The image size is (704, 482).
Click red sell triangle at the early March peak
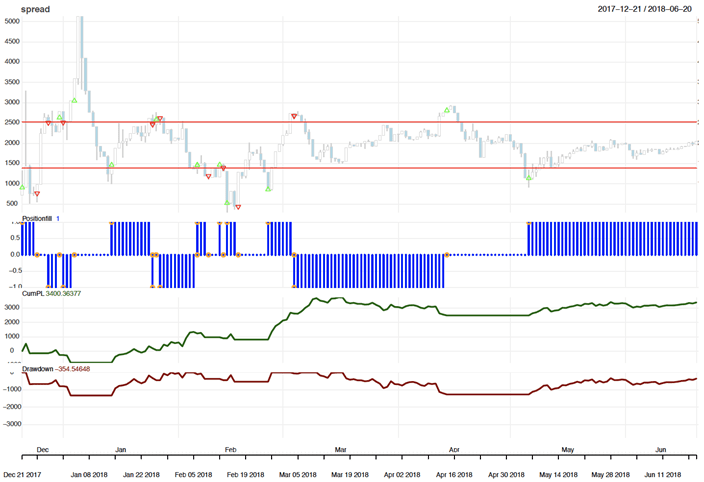[x=294, y=116]
